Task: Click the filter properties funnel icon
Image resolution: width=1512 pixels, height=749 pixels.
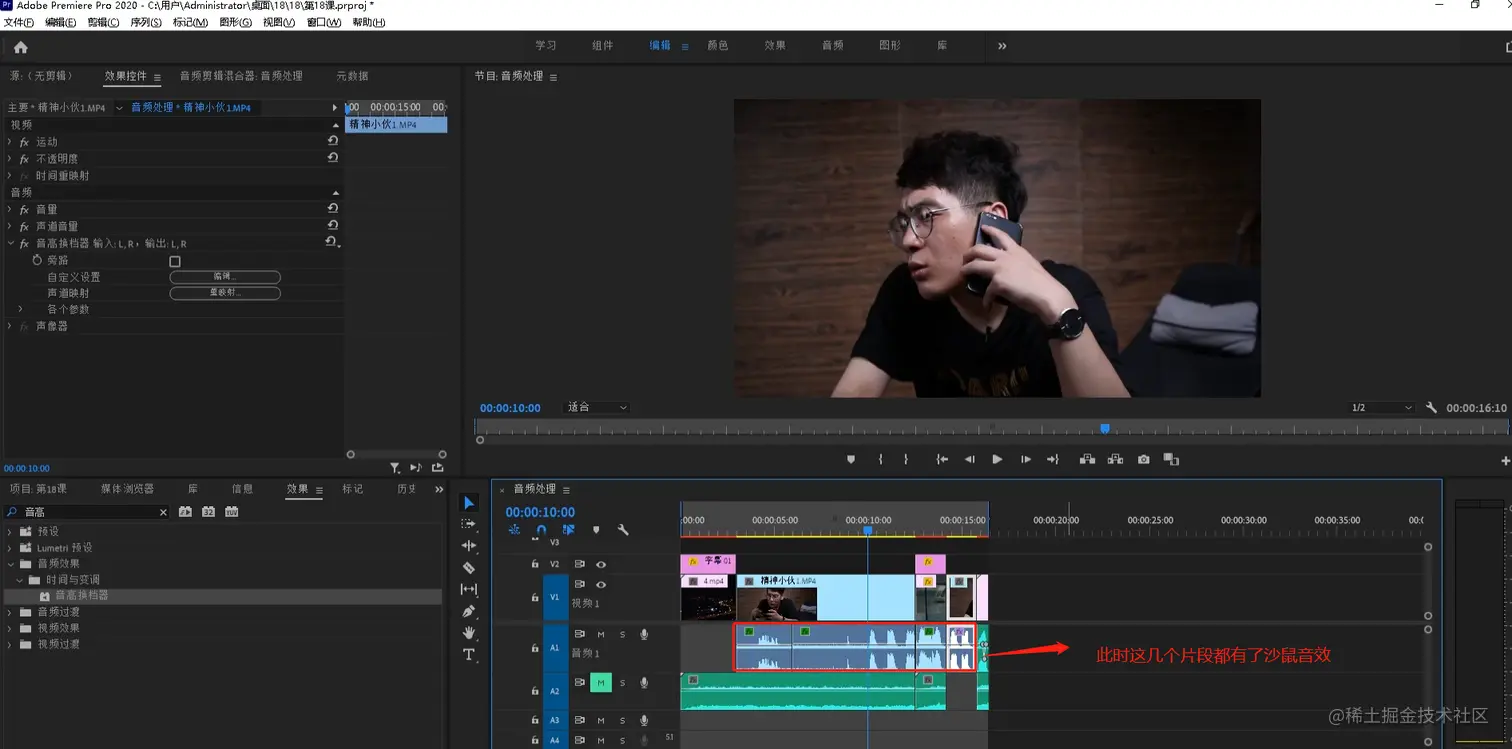Action: (x=395, y=468)
